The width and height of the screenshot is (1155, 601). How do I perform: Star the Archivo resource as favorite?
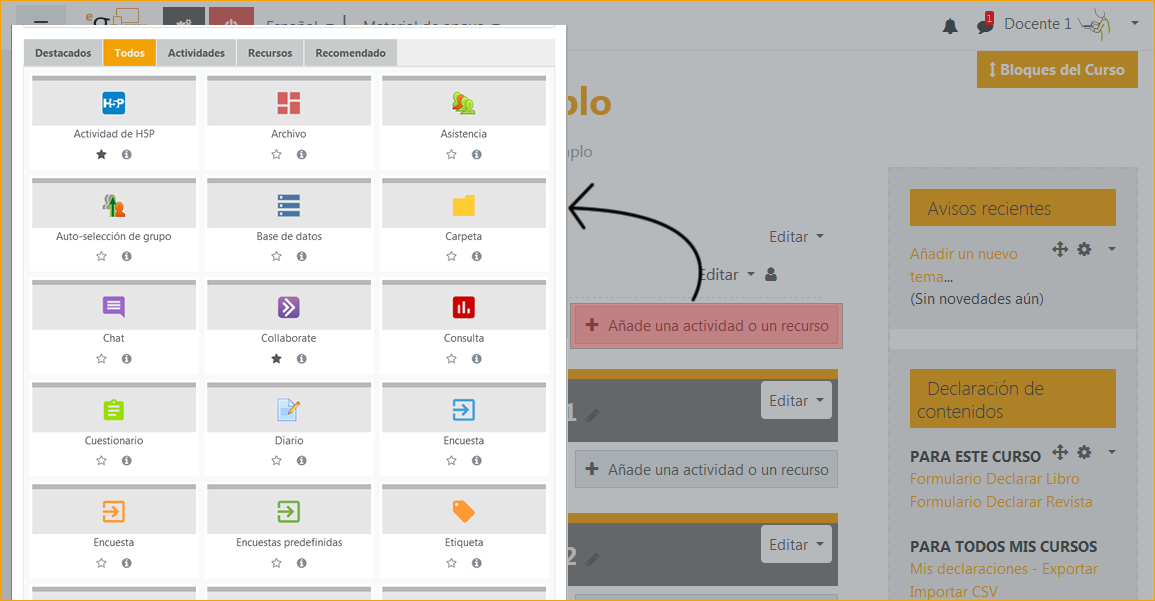[276, 155]
